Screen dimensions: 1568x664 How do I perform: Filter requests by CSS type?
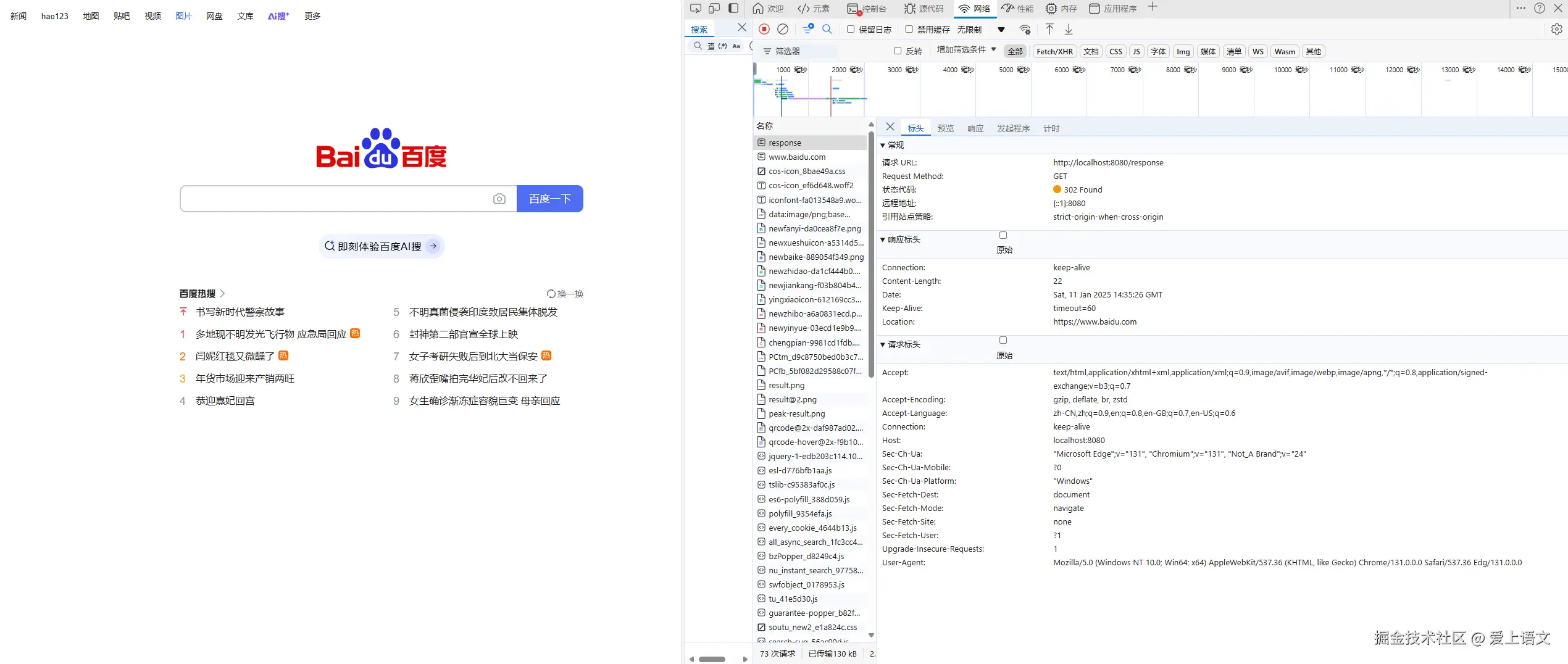point(1116,51)
